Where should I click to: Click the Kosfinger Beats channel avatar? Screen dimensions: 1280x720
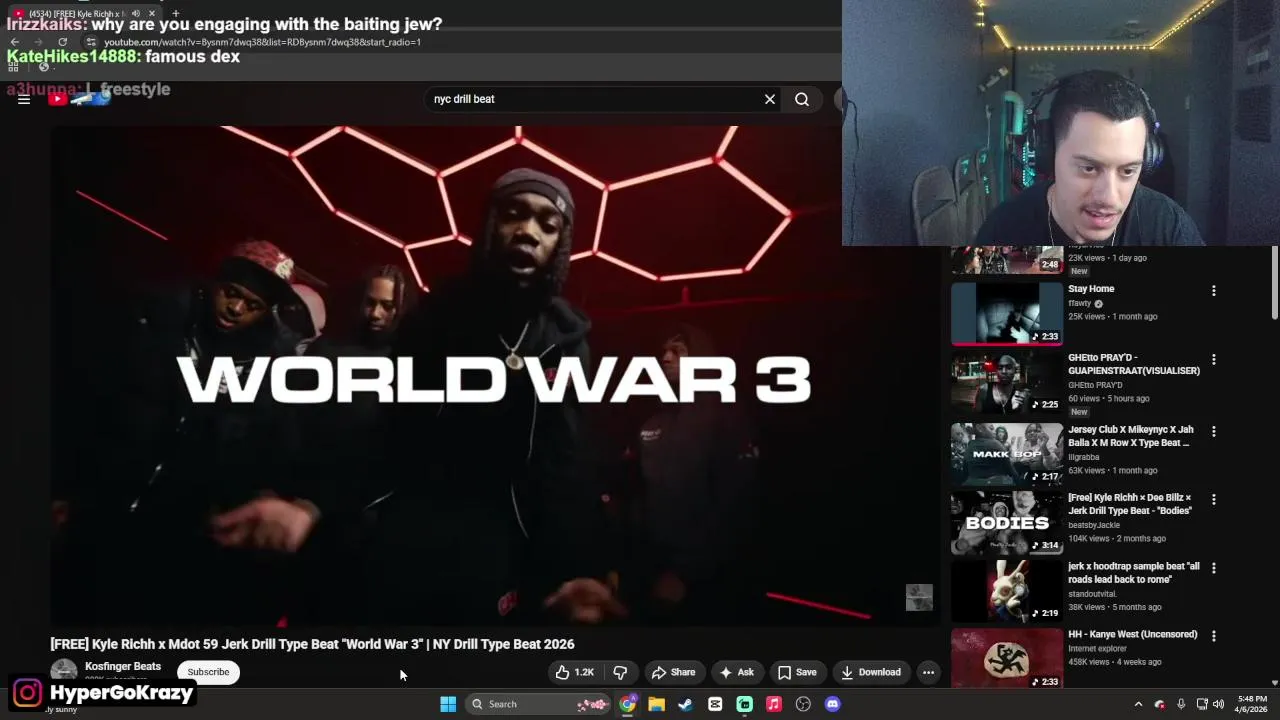[x=64, y=672]
